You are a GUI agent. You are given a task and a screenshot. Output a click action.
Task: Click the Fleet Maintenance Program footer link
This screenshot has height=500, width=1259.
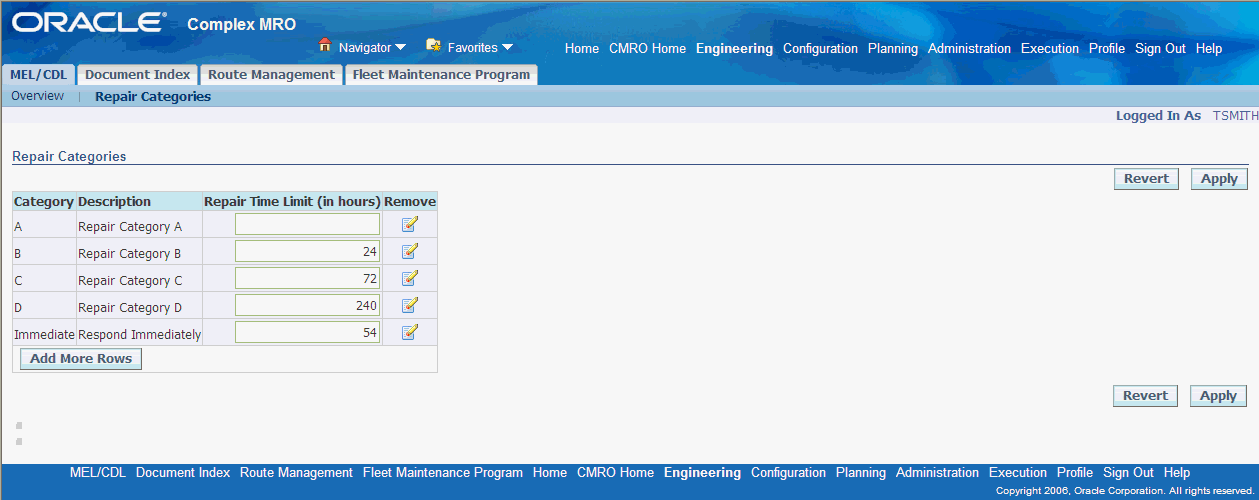443,473
